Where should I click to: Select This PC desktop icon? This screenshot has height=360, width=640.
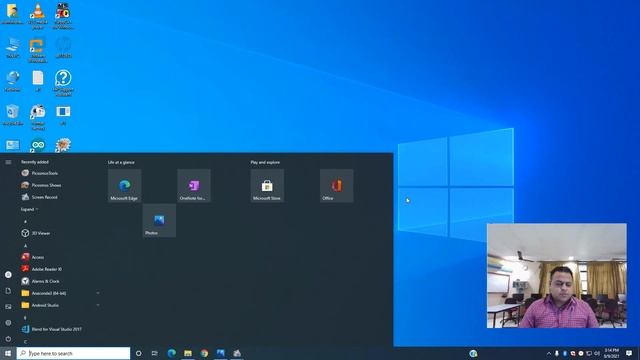coord(13,47)
